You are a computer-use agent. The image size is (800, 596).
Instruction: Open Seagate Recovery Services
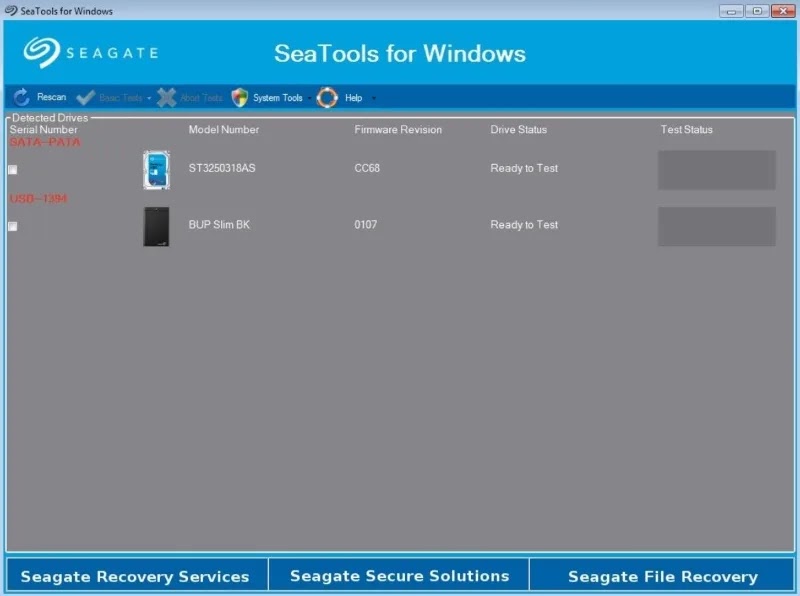pyautogui.click(x=137, y=575)
